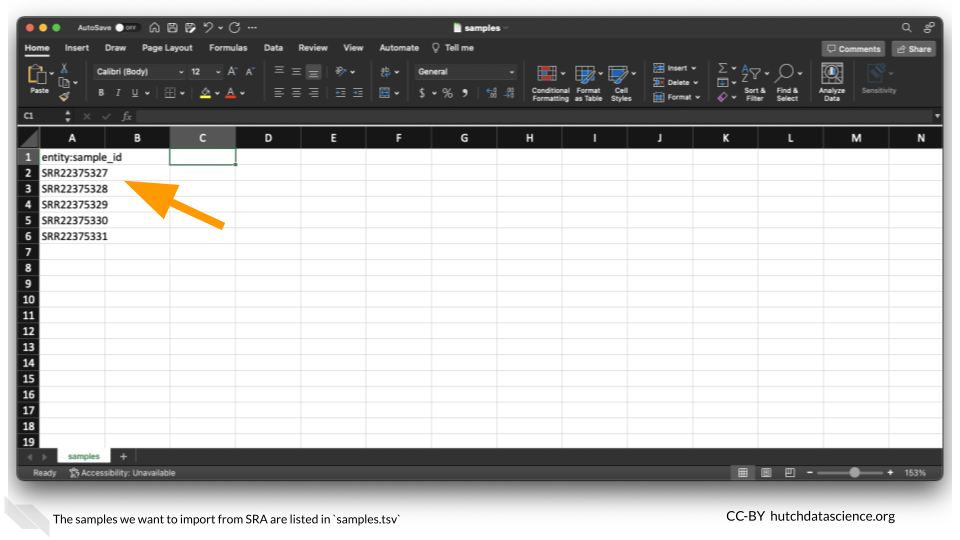Open search with the magnifier in title bar

point(906,28)
